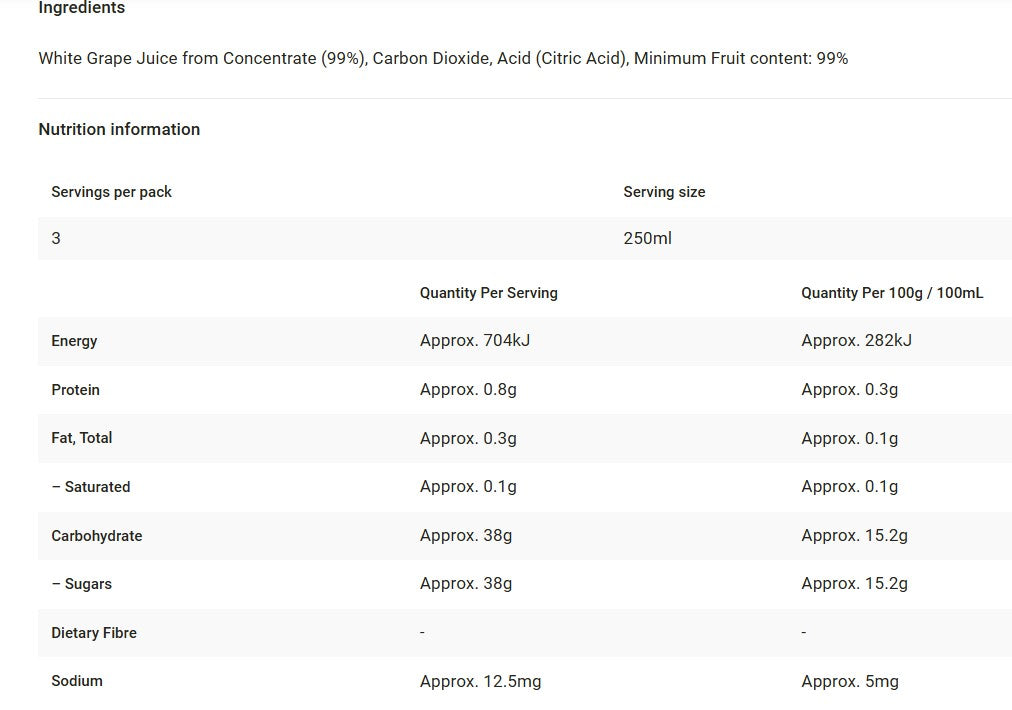This screenshot has height=710, width=1012.
Task: Click the Quantity Per 100g / 100mL header
Action: [x=892, y=293]
